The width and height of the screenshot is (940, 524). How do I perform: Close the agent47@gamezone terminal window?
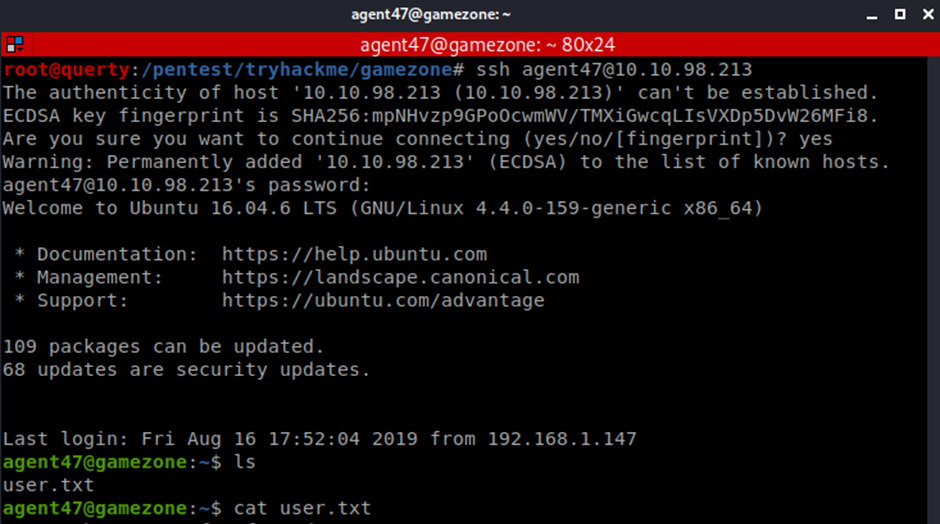click(x=927, y=14)
